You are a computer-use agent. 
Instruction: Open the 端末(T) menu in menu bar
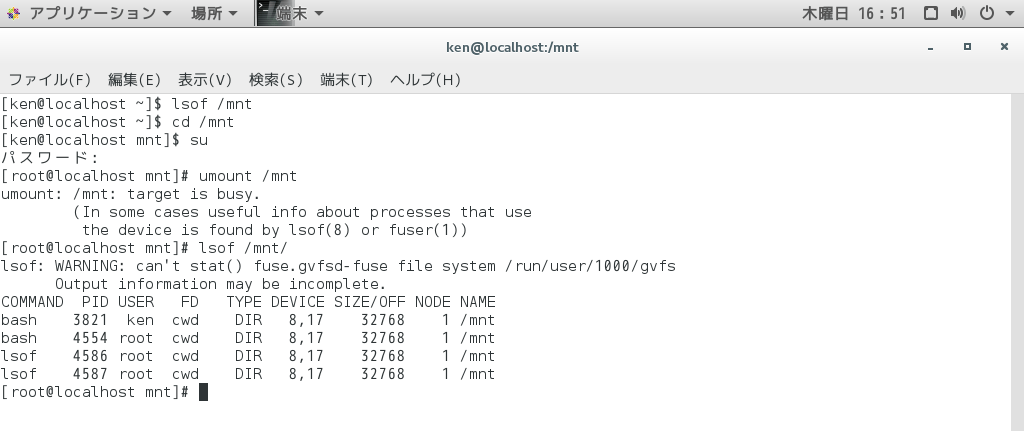(x=346, y=80)
